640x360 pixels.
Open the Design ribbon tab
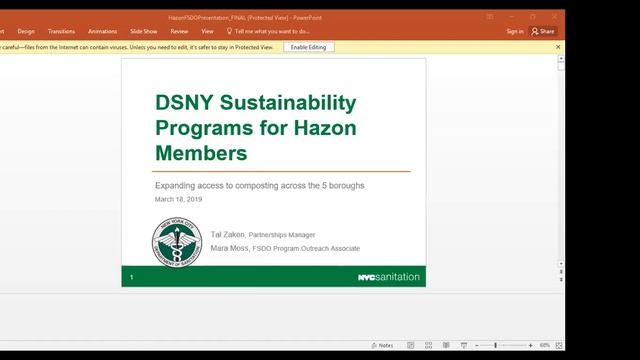click(26, 31)
